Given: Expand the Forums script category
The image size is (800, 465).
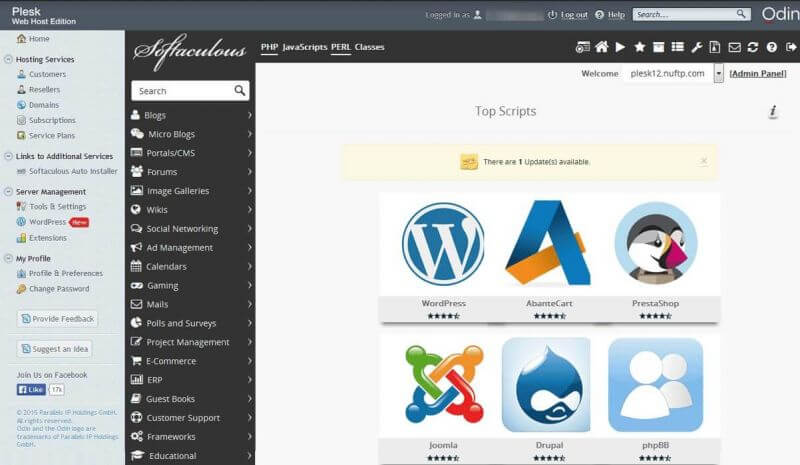Looking at the screenshot, I should pyautogui.click(x=190, y=172).
